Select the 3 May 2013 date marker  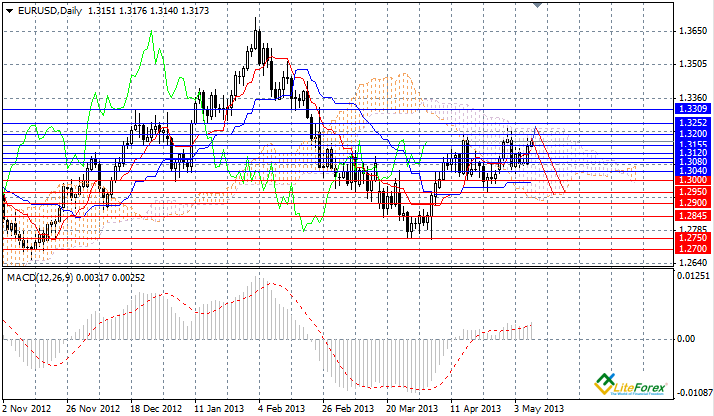pyautogui.click(x=538, y=409)
